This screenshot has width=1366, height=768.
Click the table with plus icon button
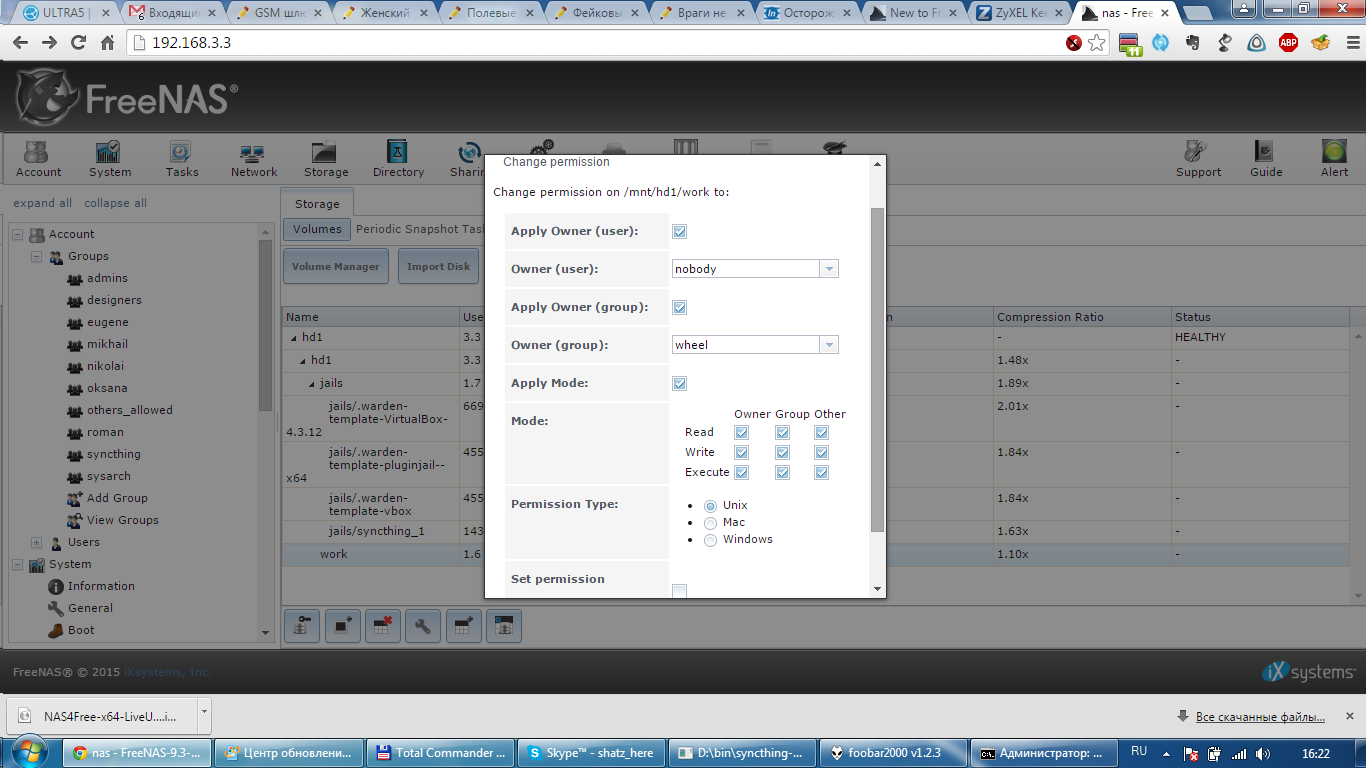point(463,627)
